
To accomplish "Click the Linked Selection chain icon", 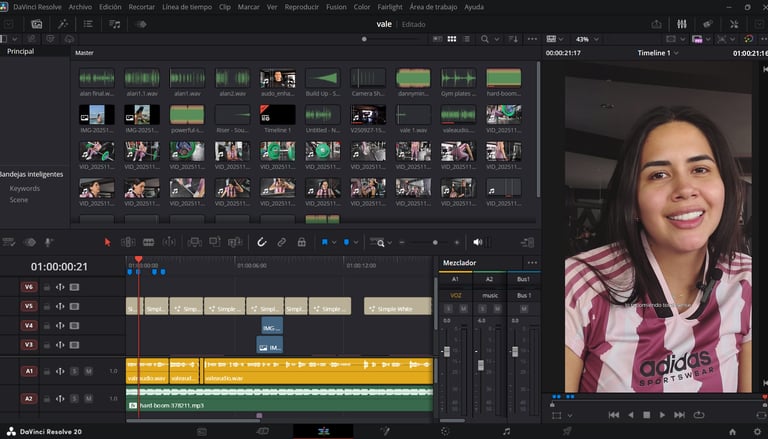I will 282,242.
